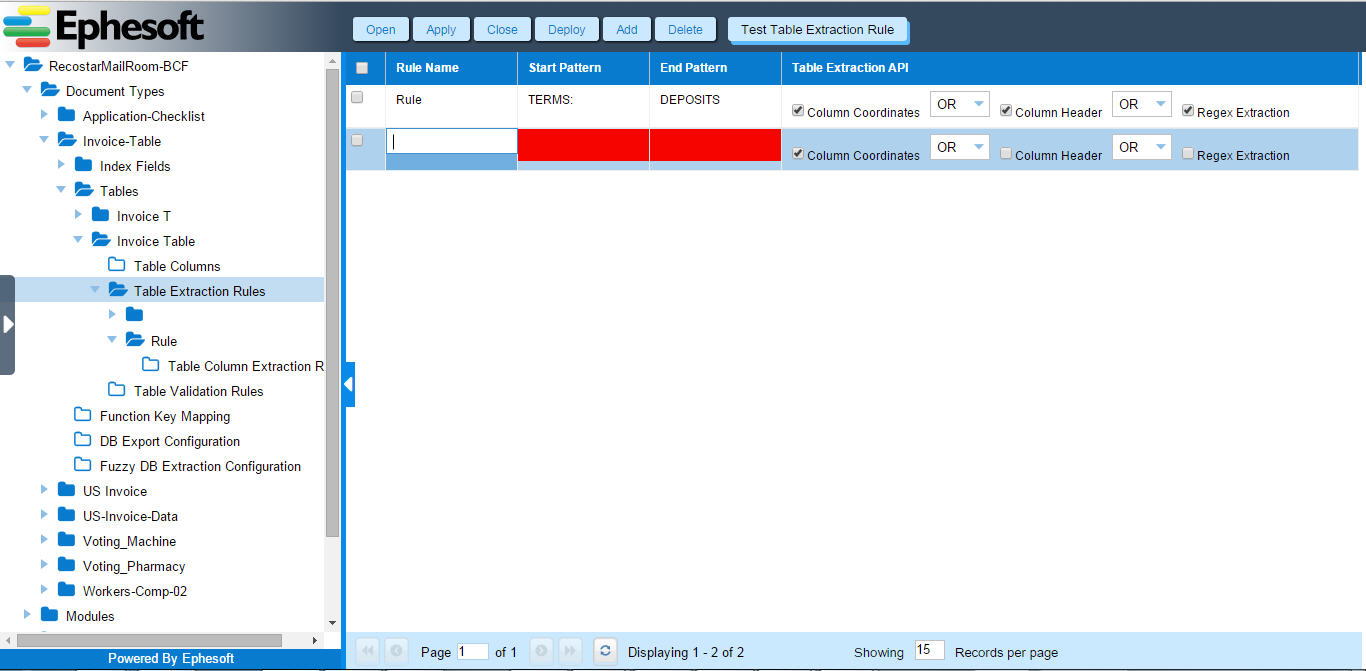
Task: Click the Deploy button
Action: 566,29
